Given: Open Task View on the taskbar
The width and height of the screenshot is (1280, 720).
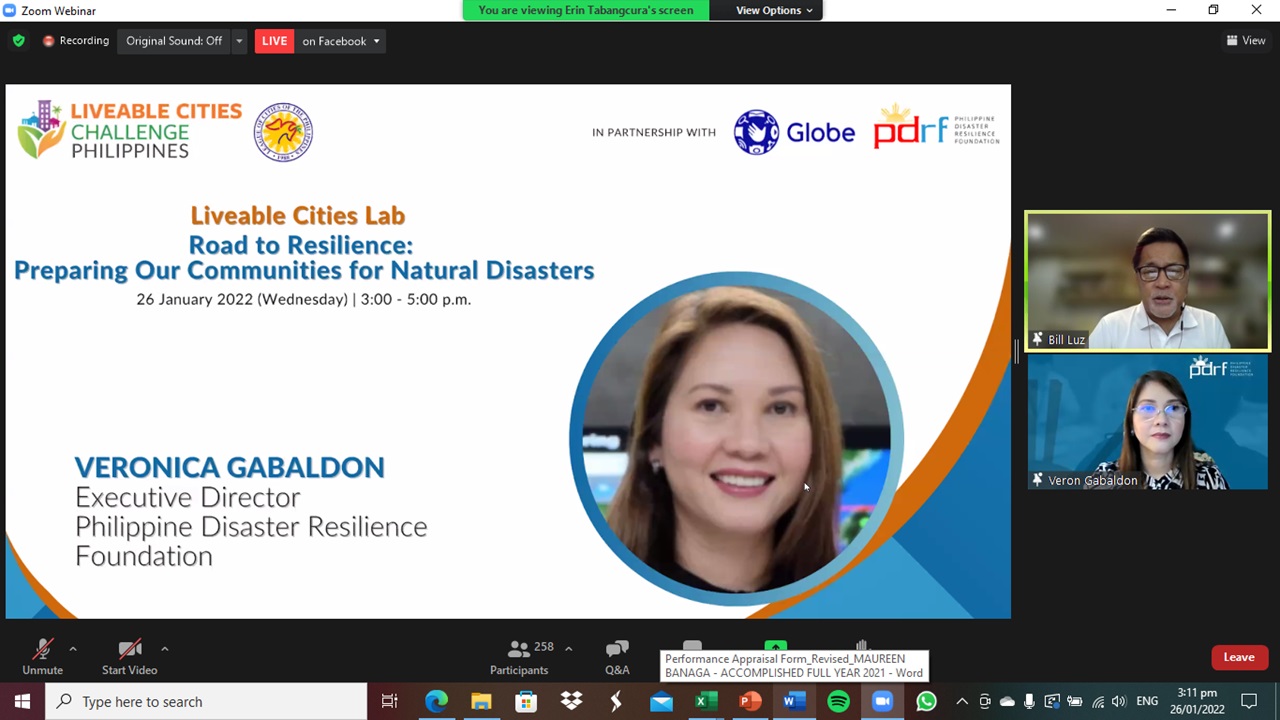Looking at the screenshot, I should point(390,701).
